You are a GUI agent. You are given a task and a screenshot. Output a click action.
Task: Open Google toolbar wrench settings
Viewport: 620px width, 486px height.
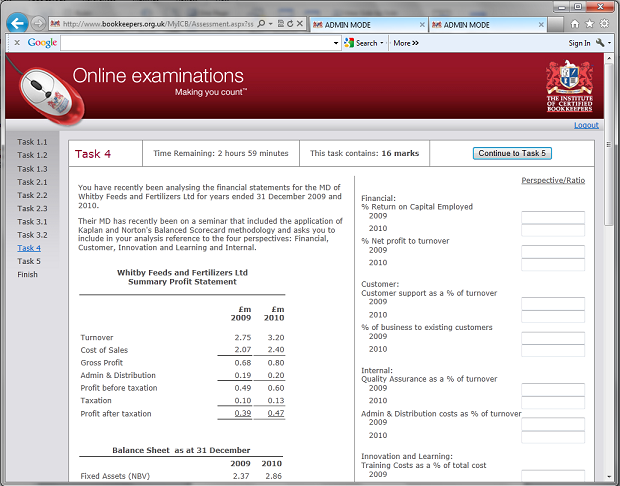coord(600,43)
